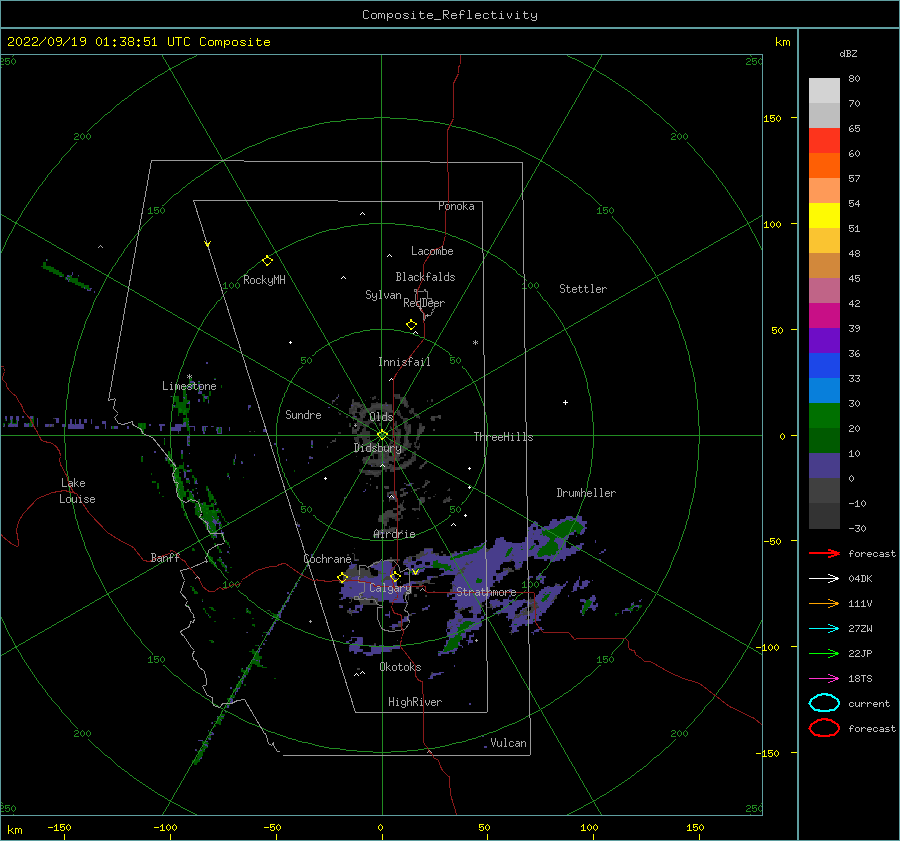Click the Sylvan label on the map

pos(383,295)
